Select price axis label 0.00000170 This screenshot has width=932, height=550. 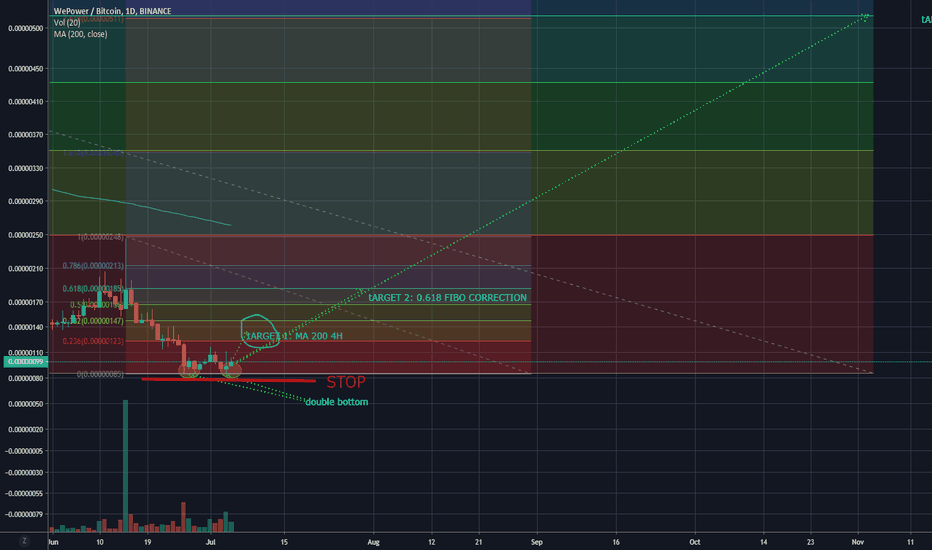(26, 302)
